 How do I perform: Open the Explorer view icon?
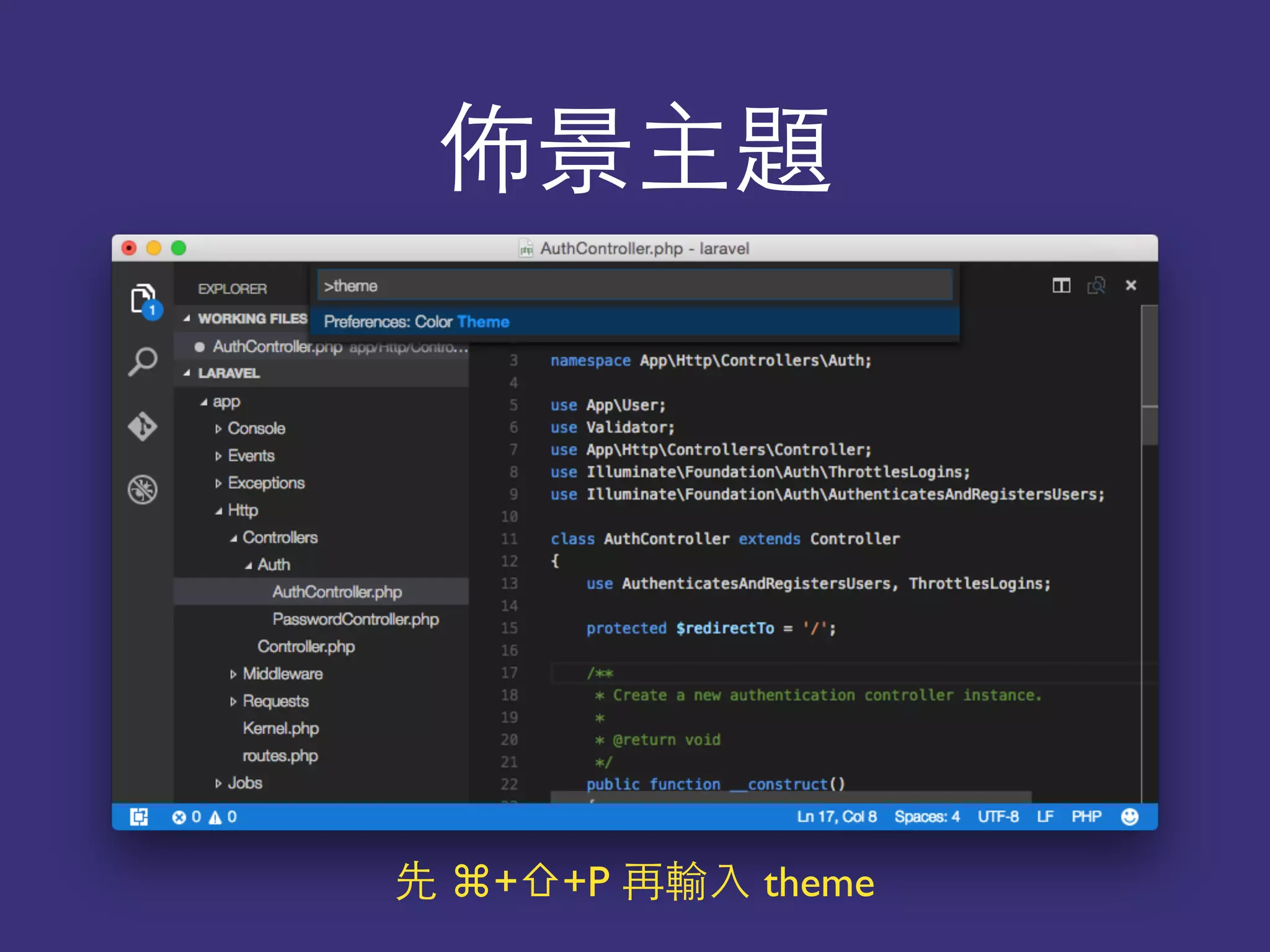pyautogui.click(x=144, y=301)
